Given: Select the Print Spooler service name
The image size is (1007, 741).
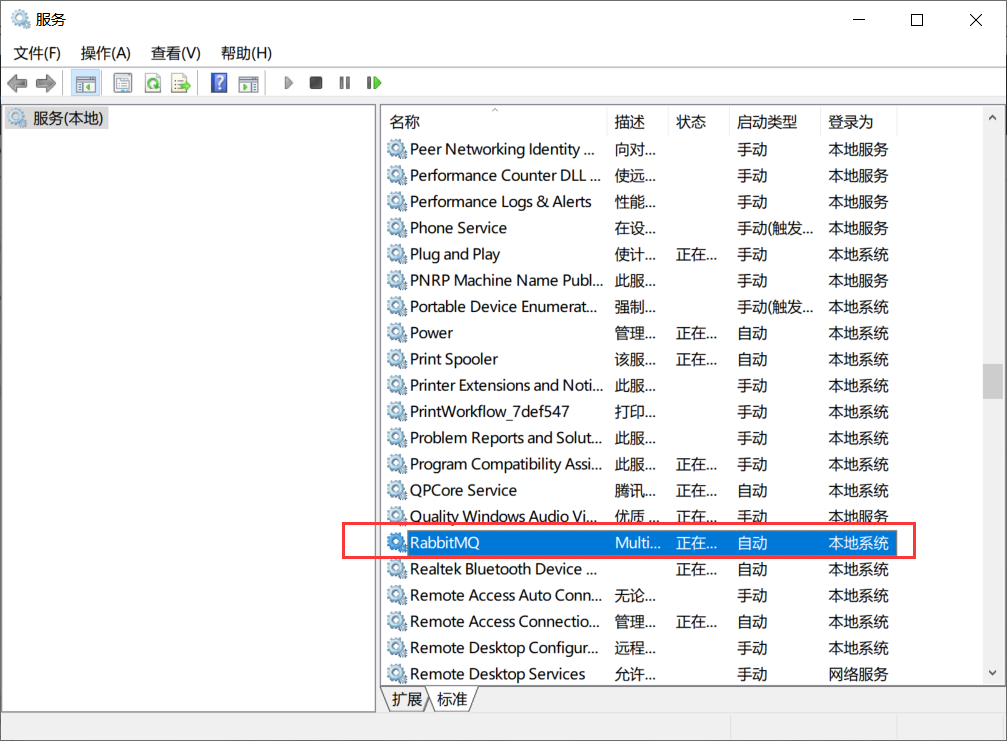Looking at the screenshot, I should coord(453,359).
